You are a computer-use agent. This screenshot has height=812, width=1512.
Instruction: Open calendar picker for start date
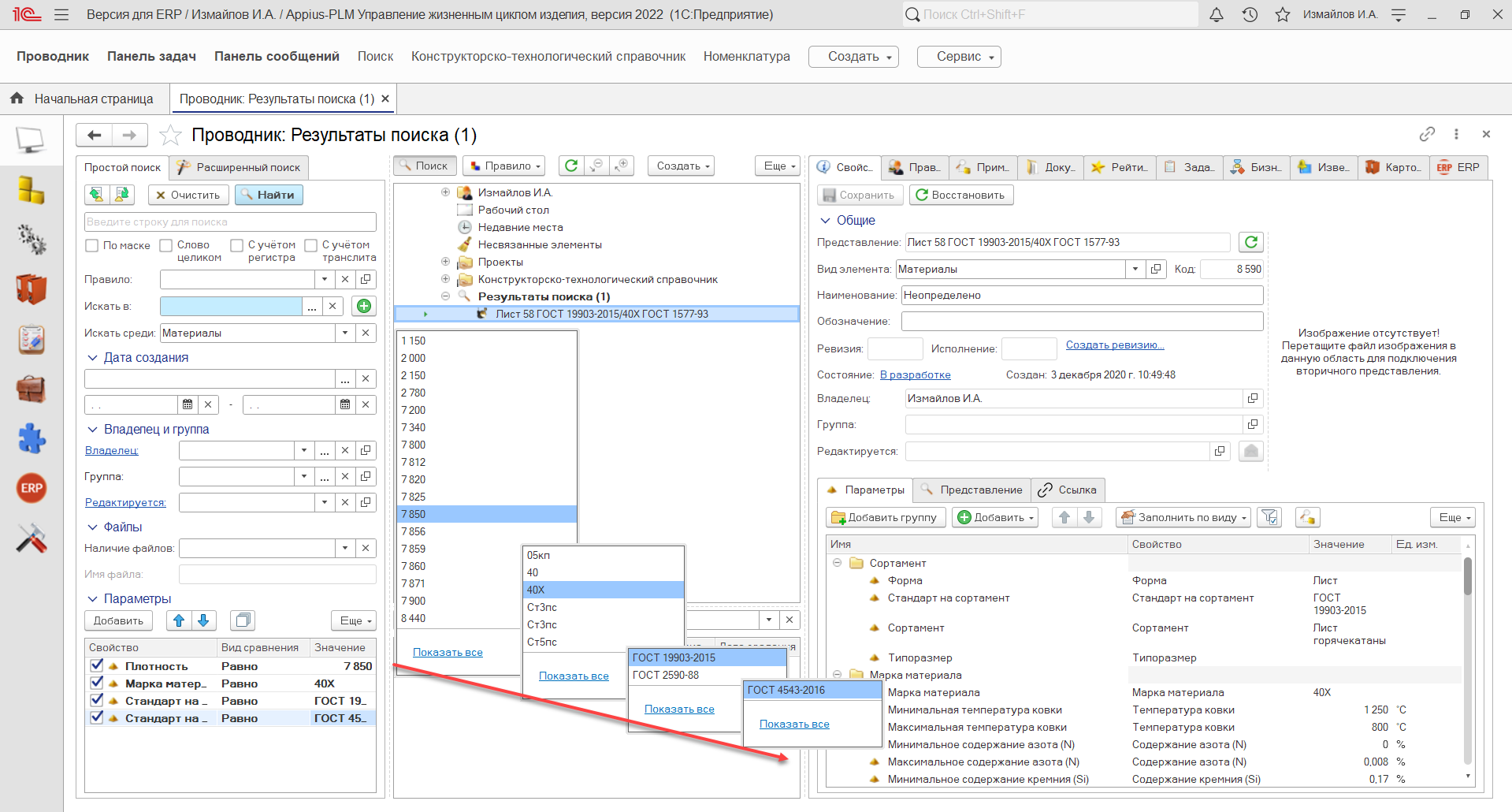point(188,404)
